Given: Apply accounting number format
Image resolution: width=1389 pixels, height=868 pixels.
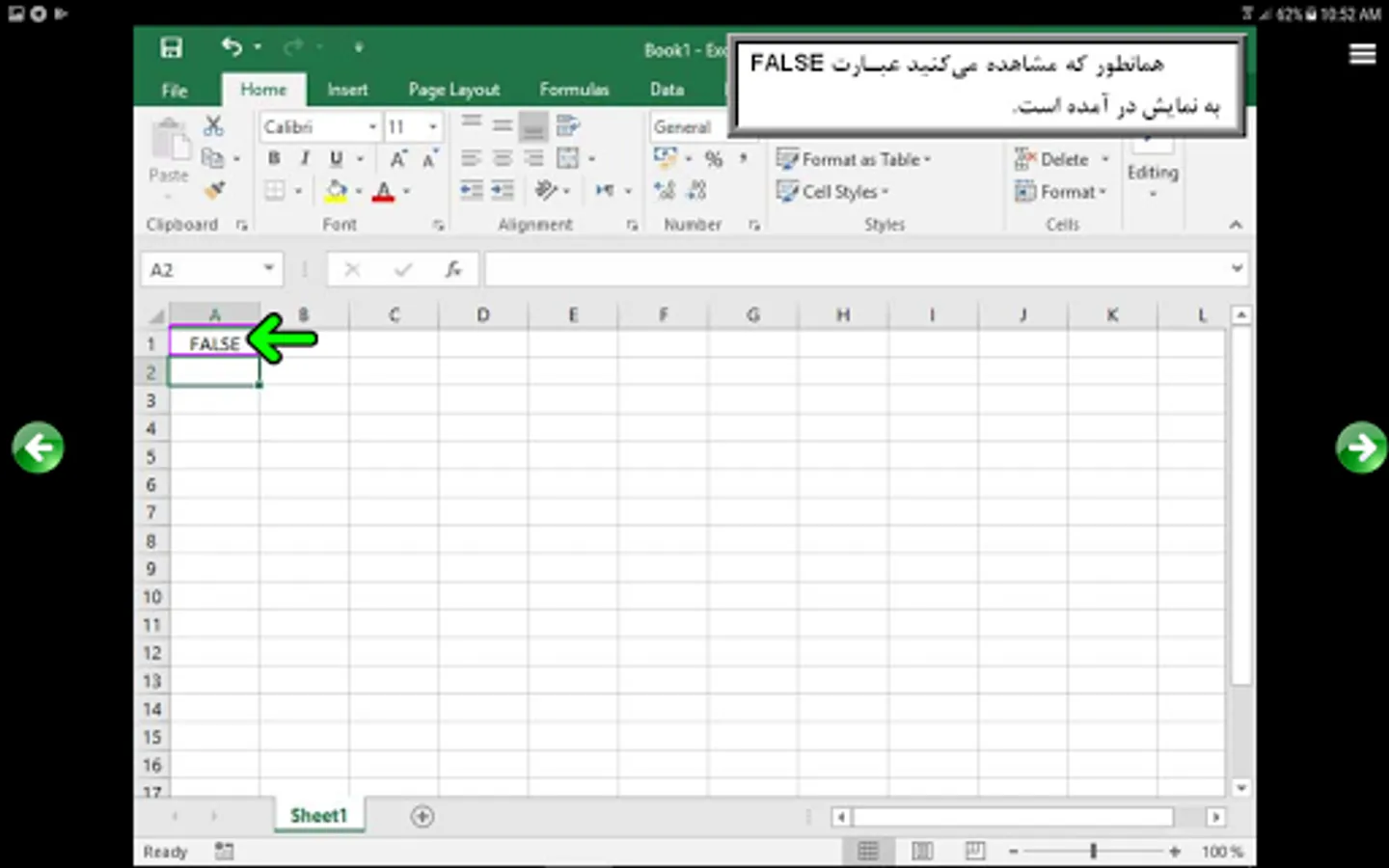Looking at the screenshot, I should coord(666,157).
